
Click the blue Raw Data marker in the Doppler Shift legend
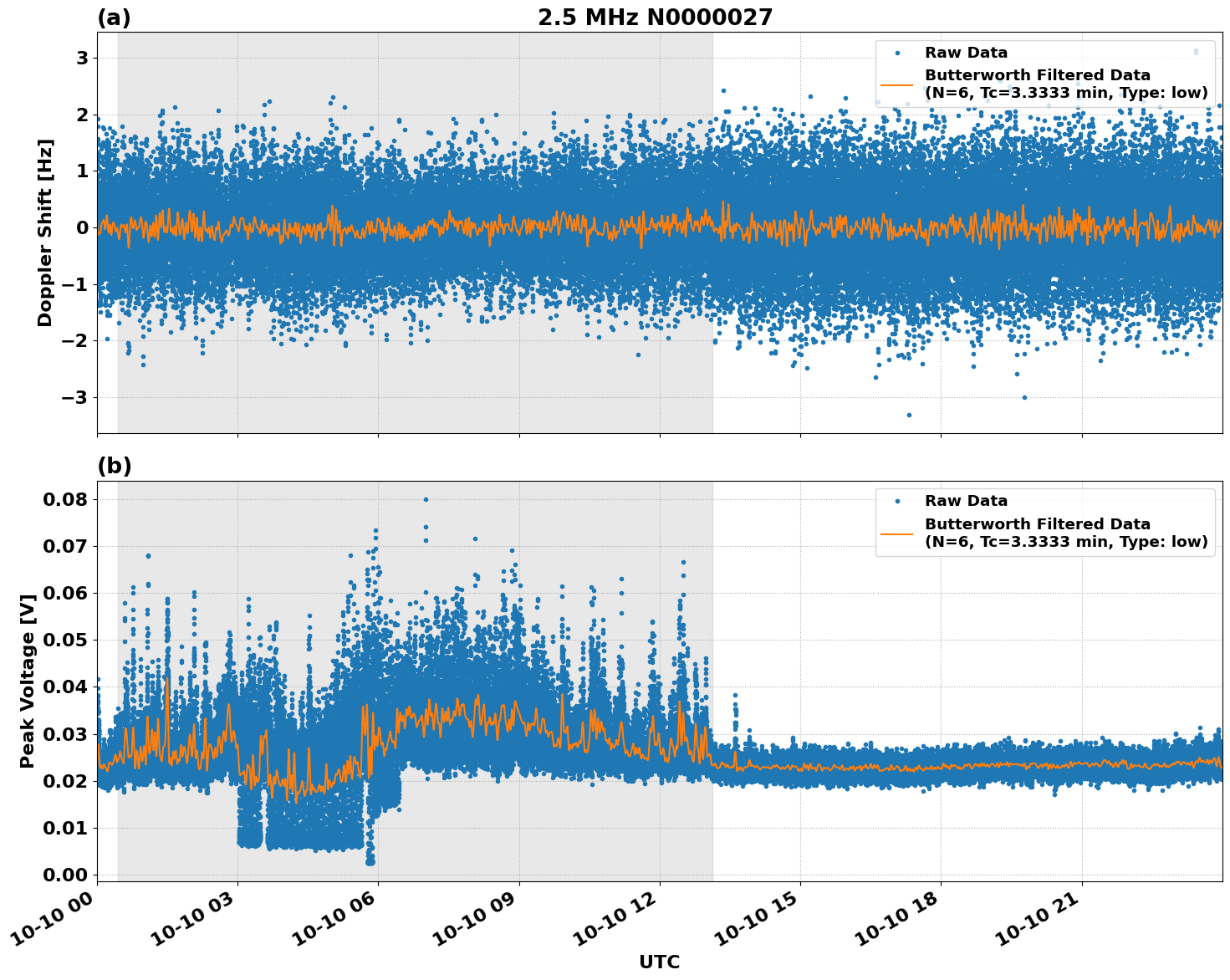(x=897, y=53)
